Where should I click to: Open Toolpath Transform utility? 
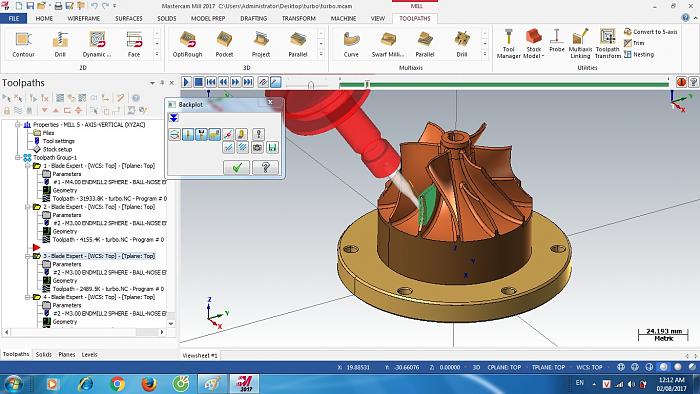tap(608, 44)
